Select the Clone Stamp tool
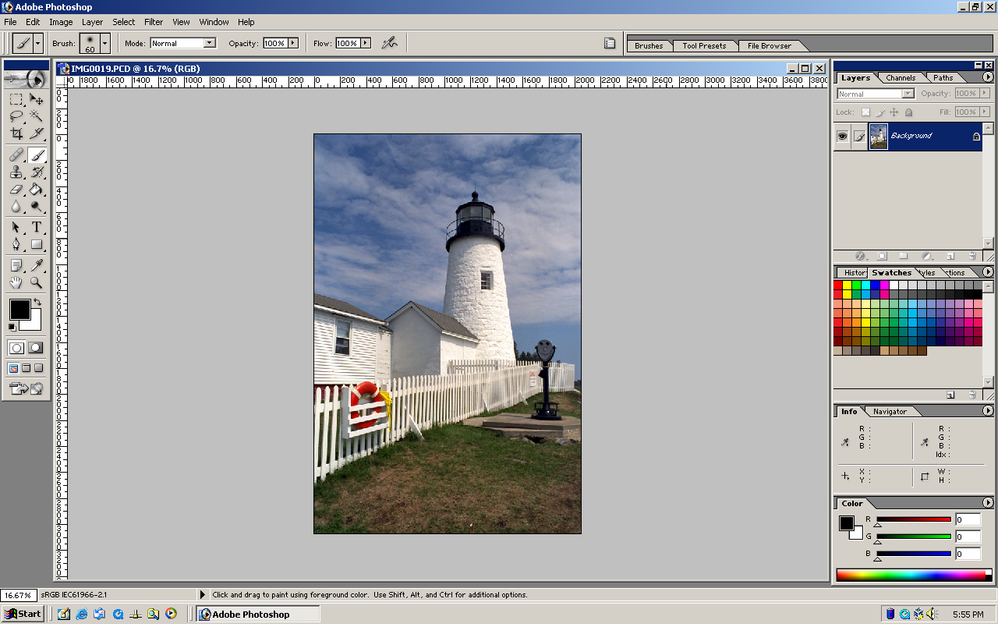Screen dimensions: 998x624 click(x=17, y=172)
